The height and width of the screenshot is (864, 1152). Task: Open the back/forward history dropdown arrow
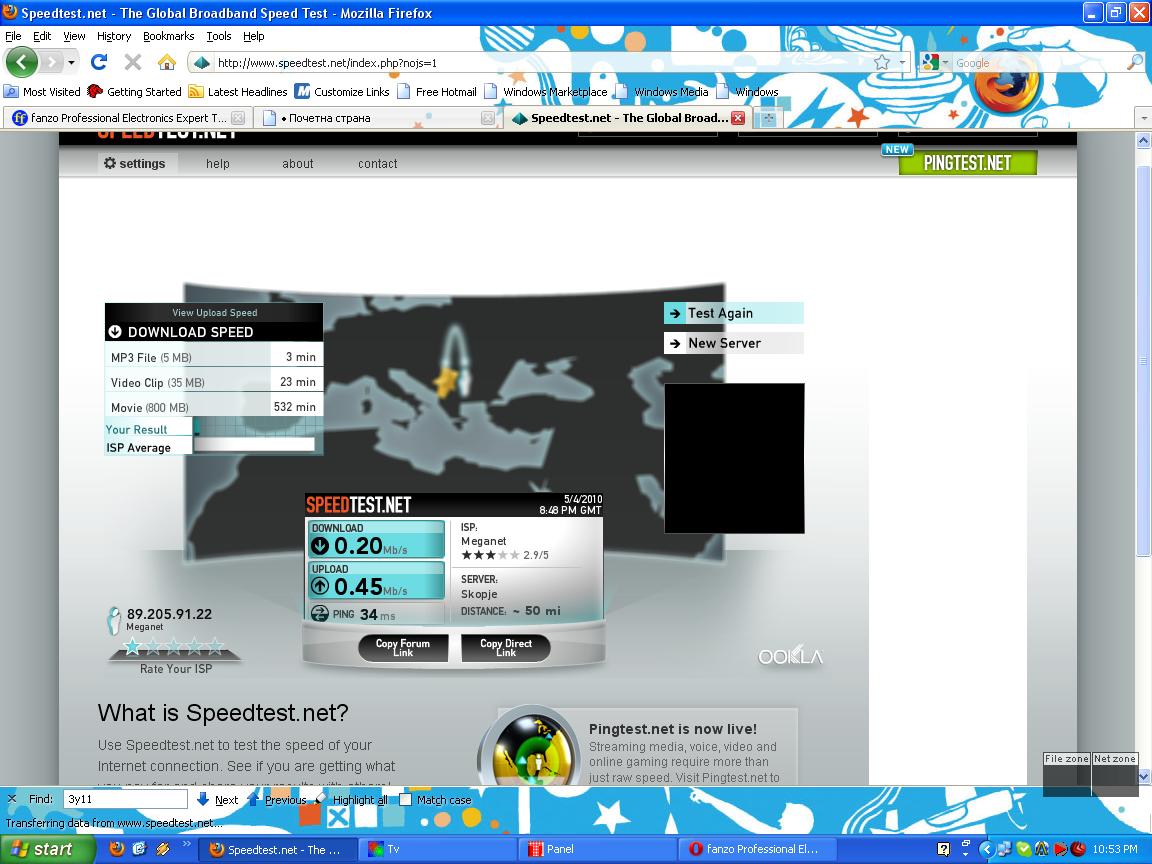pyautogui.click(x=71, y=63)
